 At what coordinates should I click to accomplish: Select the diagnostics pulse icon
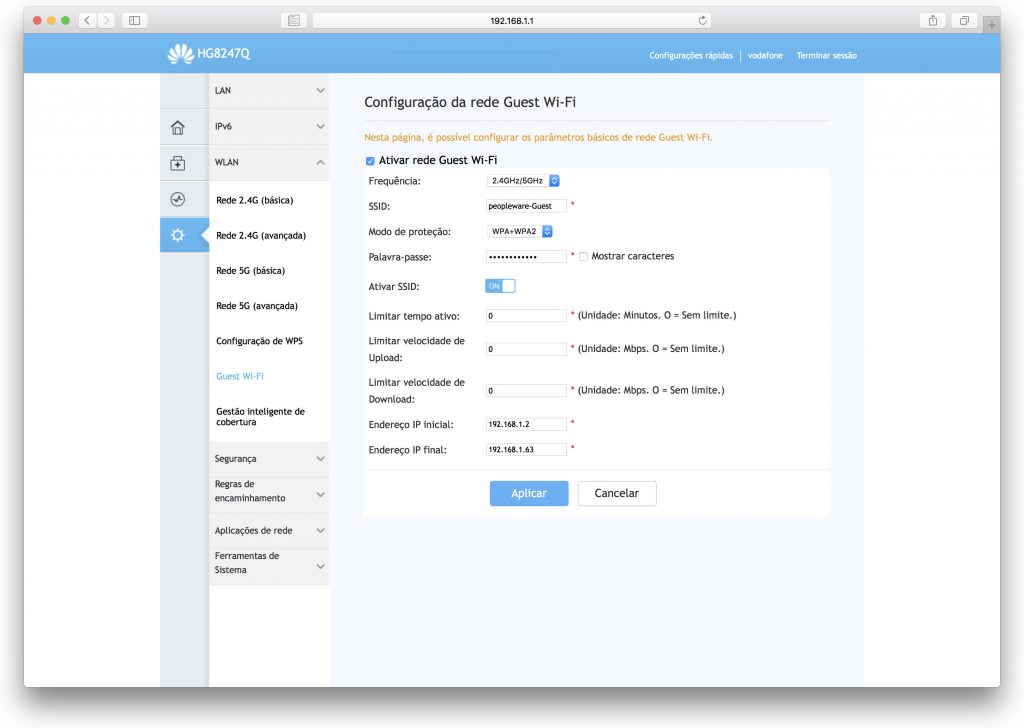[x=177, y=199]
